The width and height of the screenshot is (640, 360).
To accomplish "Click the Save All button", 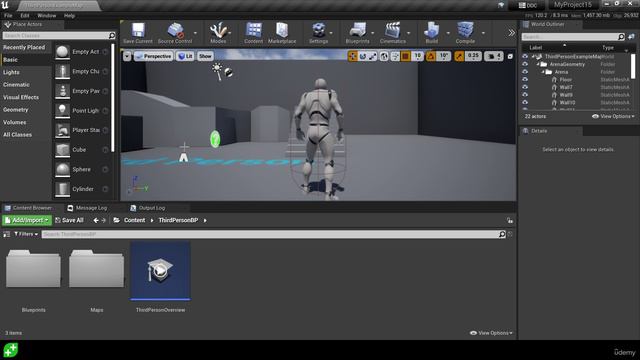I will pos(69,220).
